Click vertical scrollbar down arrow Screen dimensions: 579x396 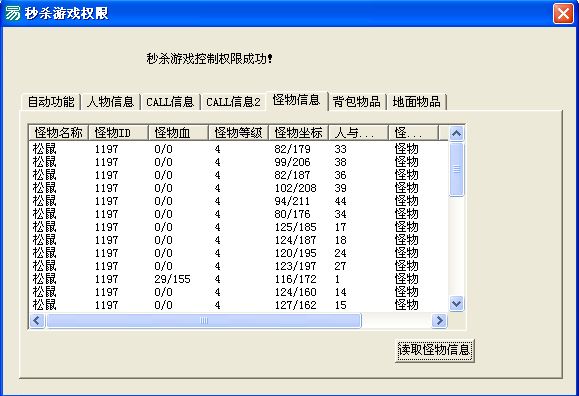click(456, 304)
